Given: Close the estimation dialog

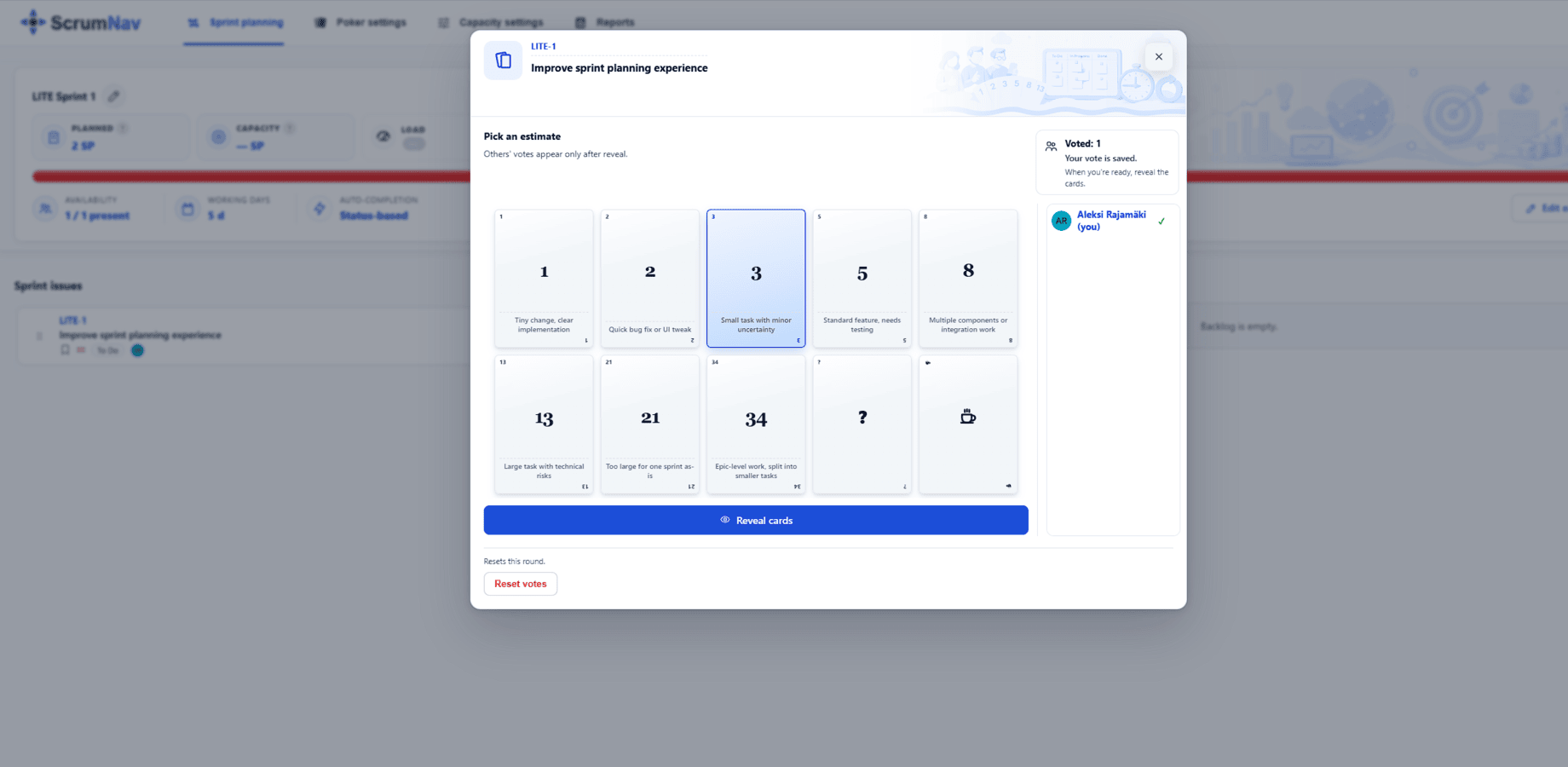Looking at the screenshot, I should point(1159,57).
